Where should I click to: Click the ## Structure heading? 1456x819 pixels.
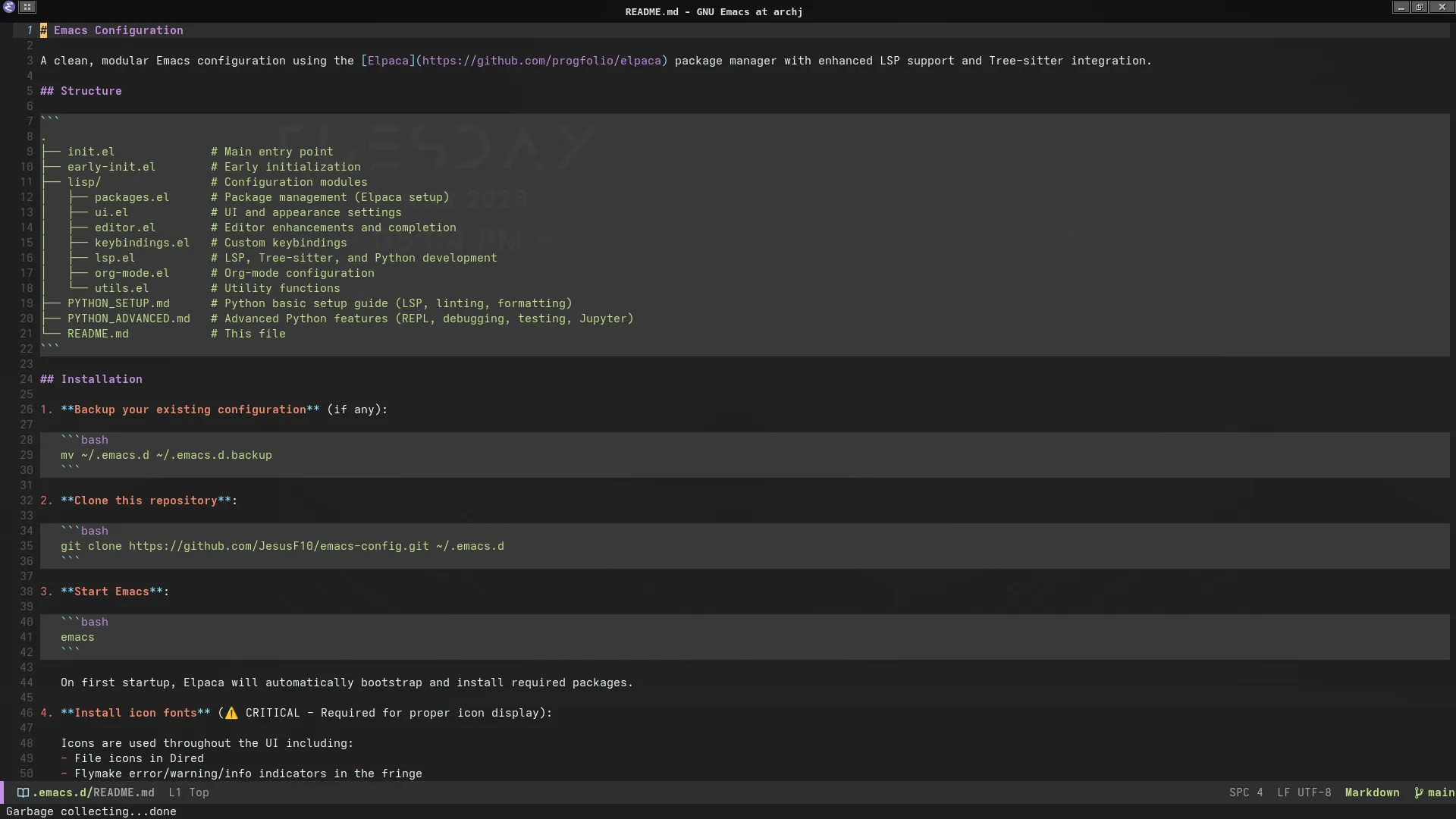click(x=81, y=91)
